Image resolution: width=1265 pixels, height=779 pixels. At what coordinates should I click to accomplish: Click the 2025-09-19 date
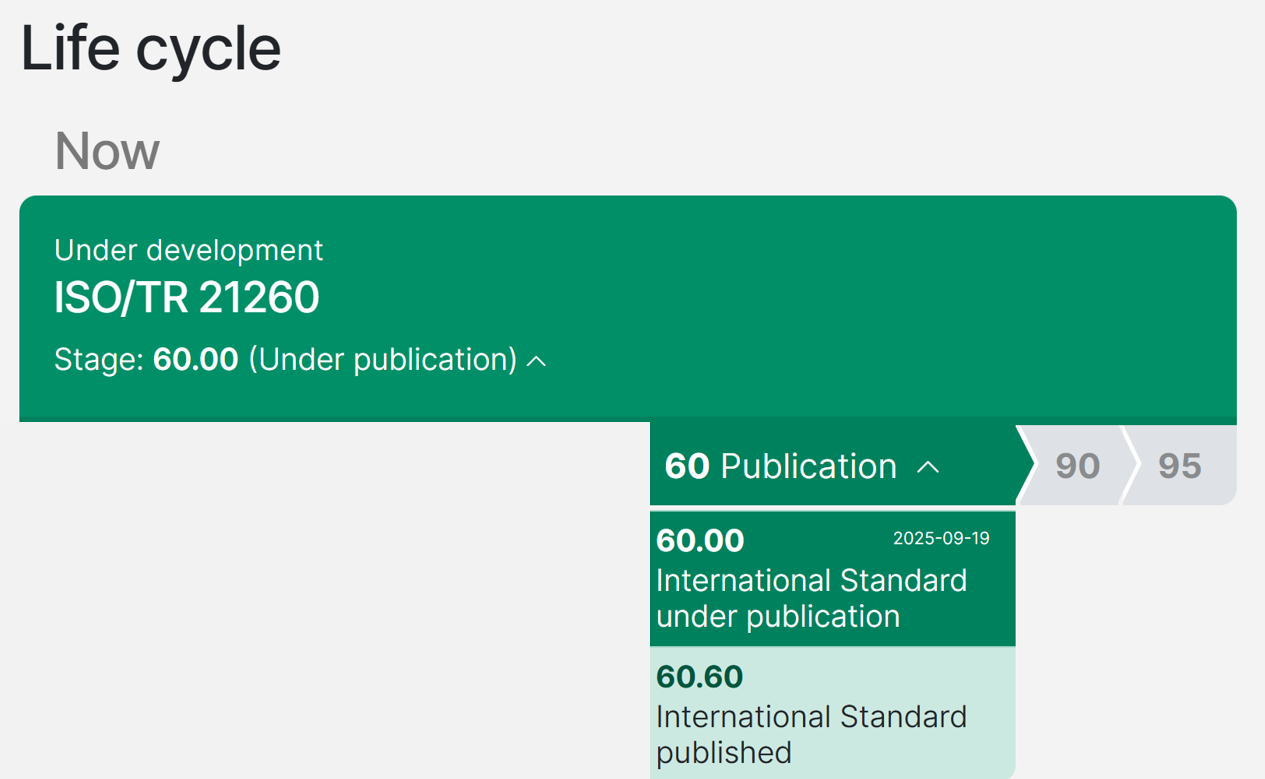(941, 539)
